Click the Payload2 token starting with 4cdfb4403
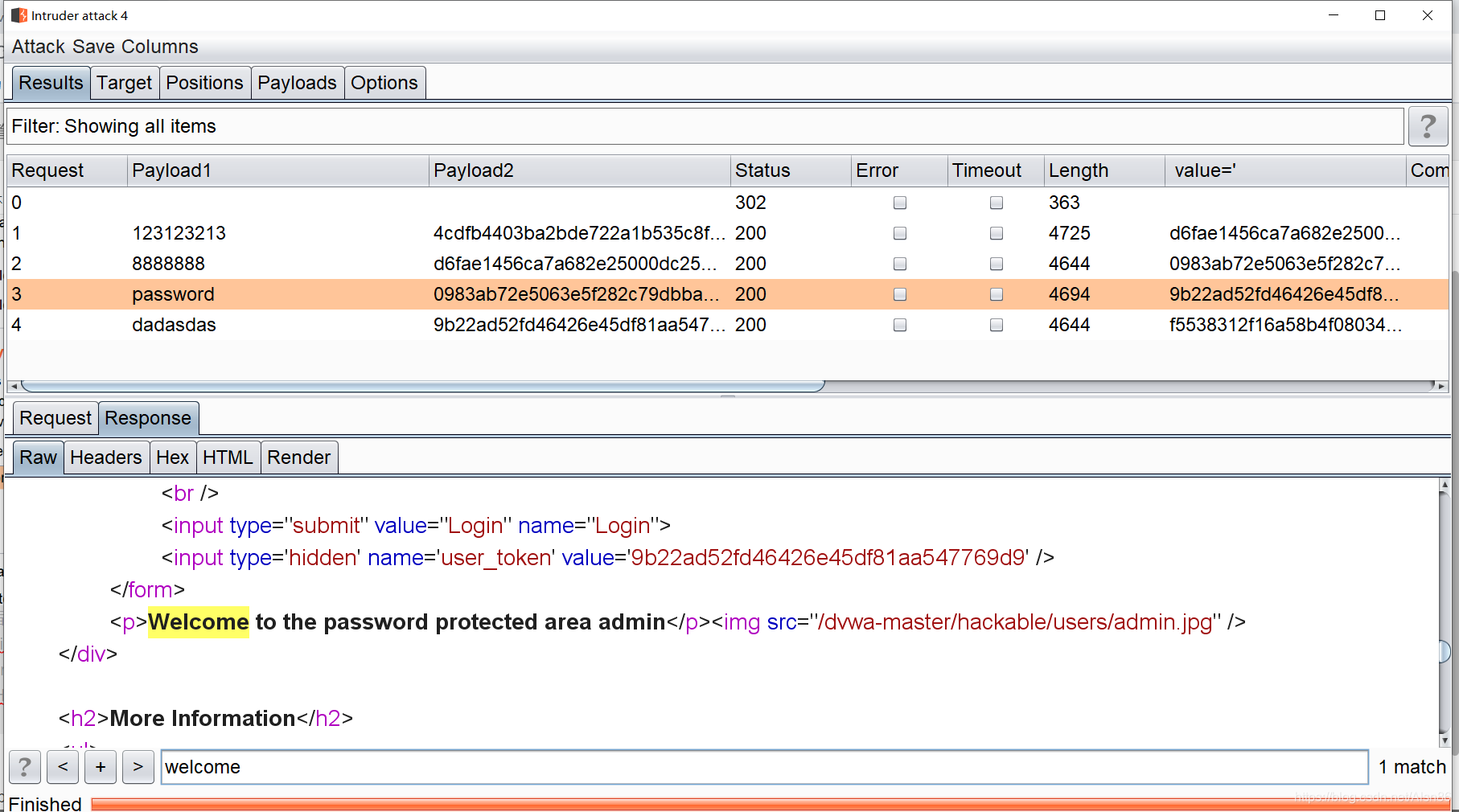 point(579,233)
